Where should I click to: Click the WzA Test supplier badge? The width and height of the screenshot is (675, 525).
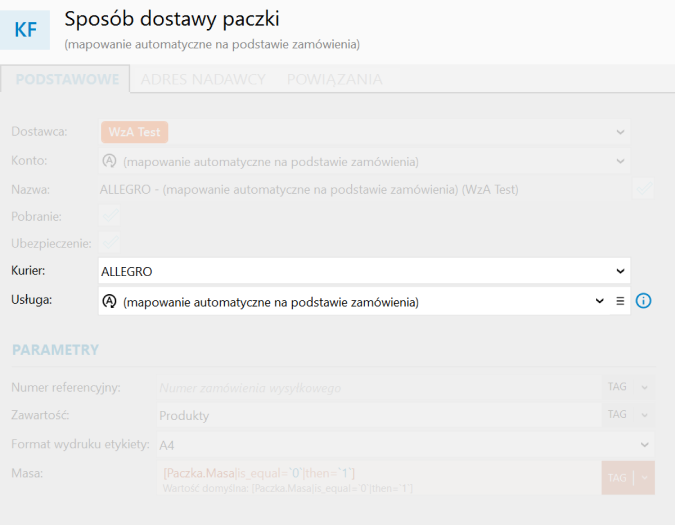click(x=134, y=132)
